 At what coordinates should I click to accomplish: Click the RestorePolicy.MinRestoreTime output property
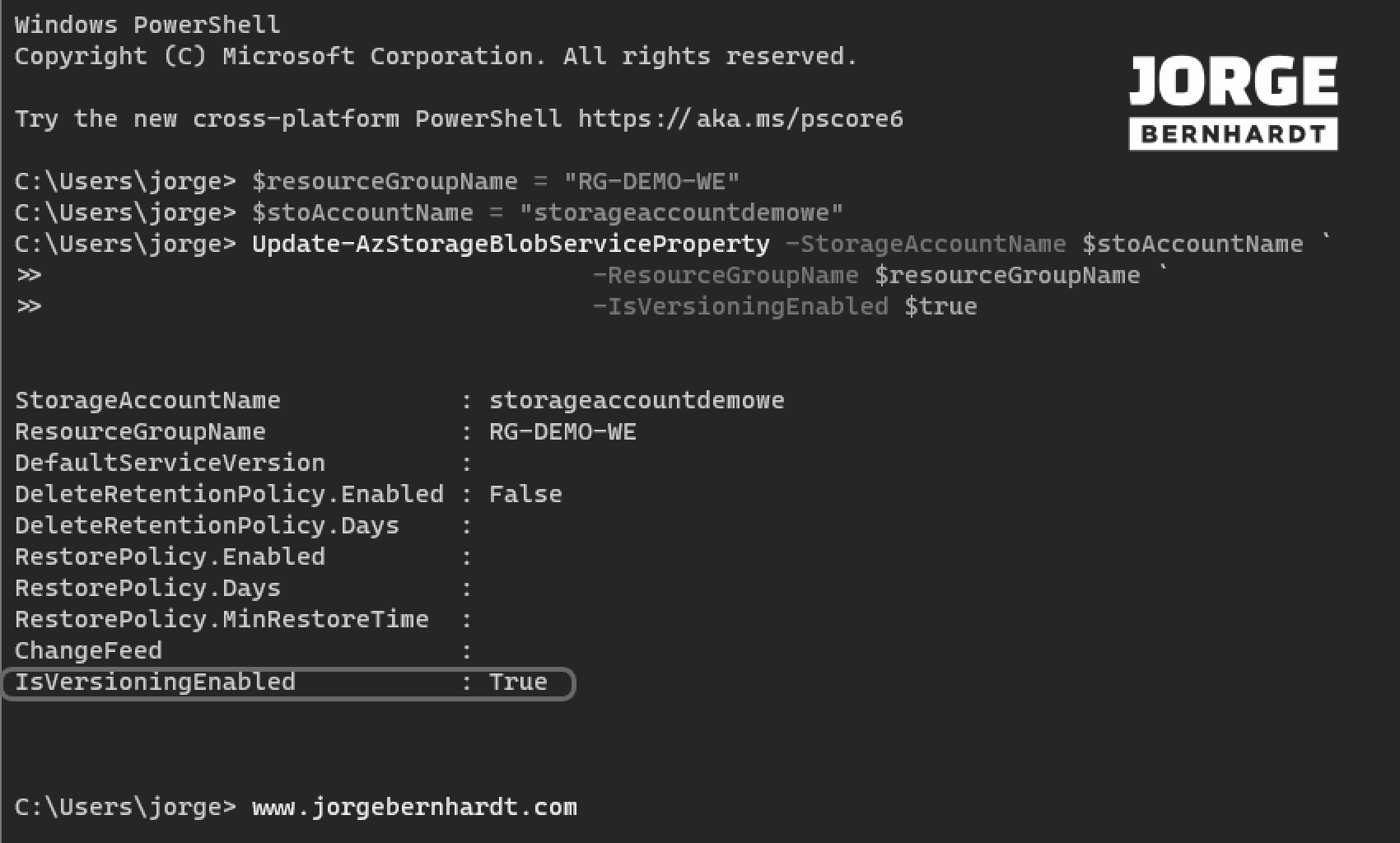coord(222,620)
